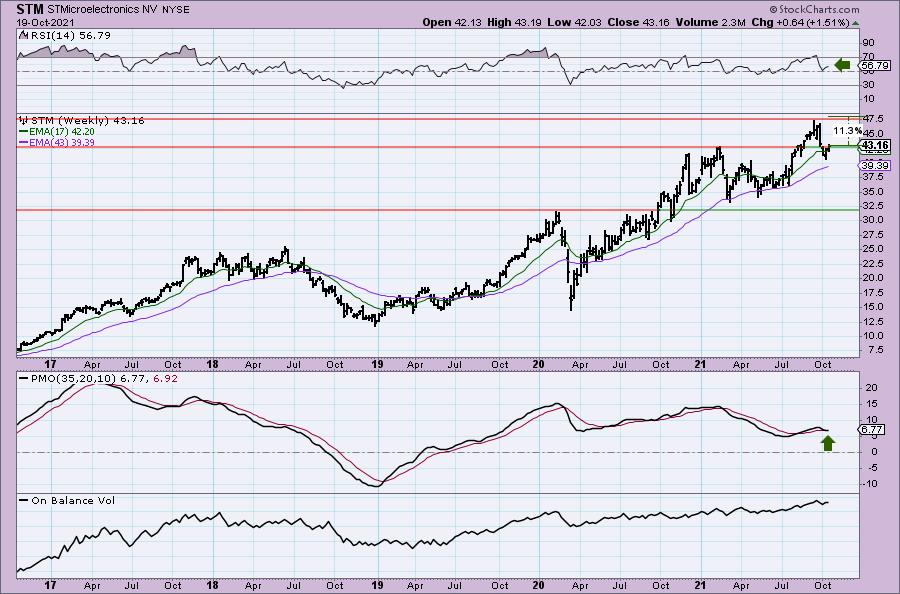Click the green up triangle beside Chg
The height and width of the screenshot is (594, 900).
coord(855,23)
